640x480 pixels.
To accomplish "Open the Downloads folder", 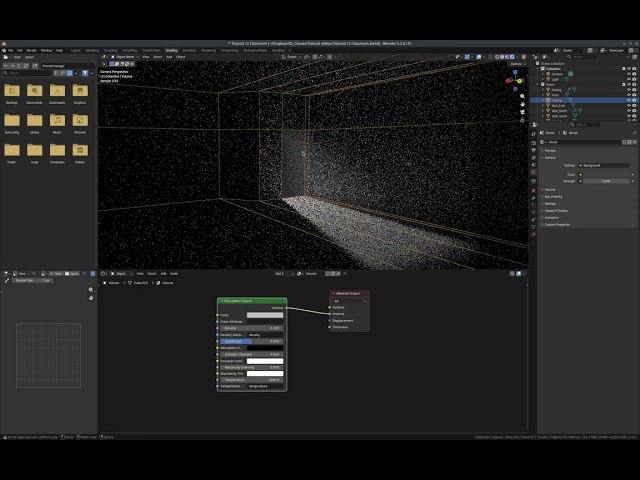I will pyautogui.click(x=57, y=90).
